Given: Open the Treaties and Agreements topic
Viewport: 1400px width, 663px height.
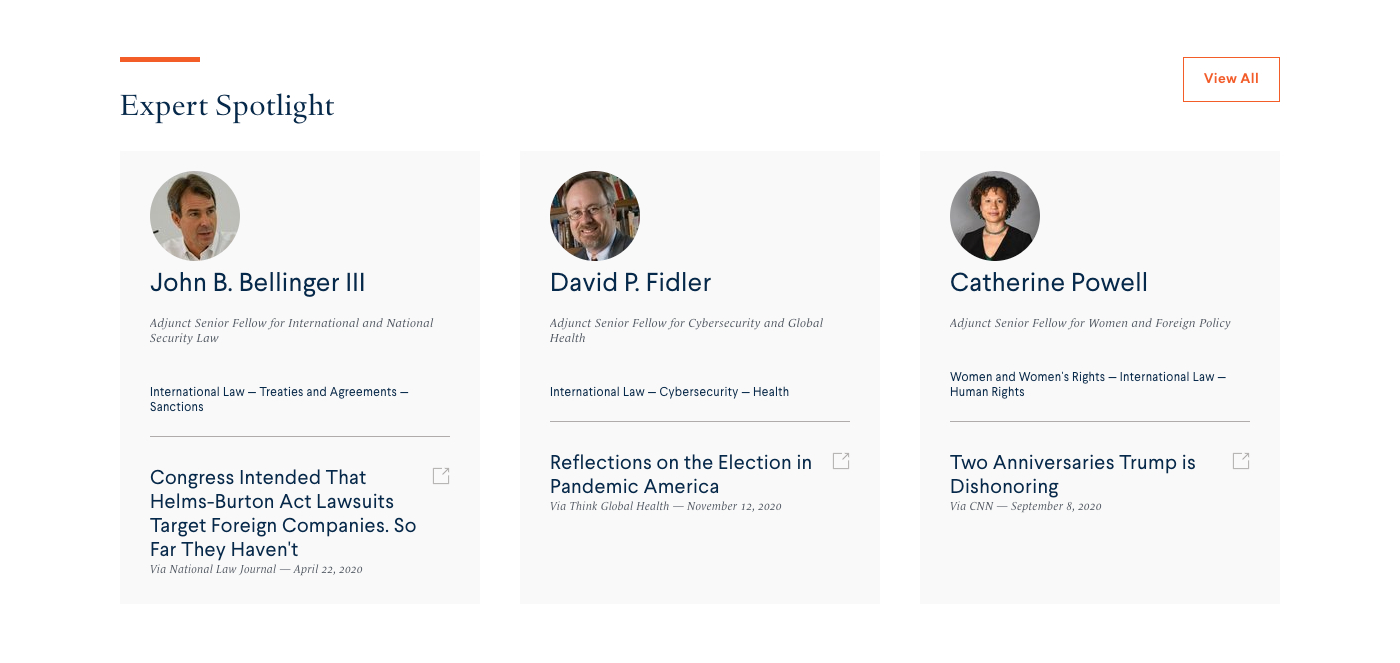Looking at the screenshot, I should coord(328,392).
